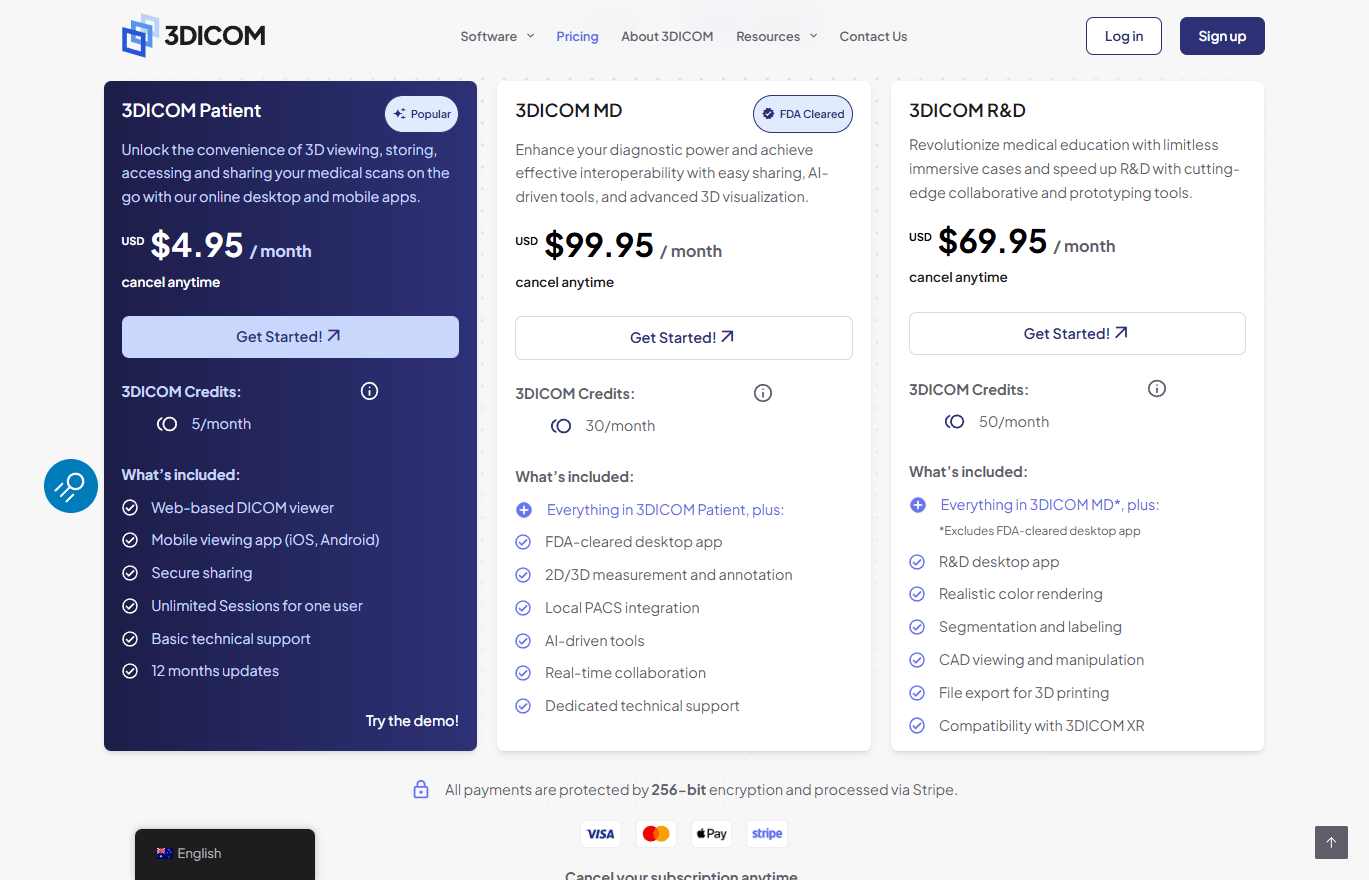Click the round blue floating widget button
The height and width of the screenshot is (880, 1369).
(x=71, y=486)
